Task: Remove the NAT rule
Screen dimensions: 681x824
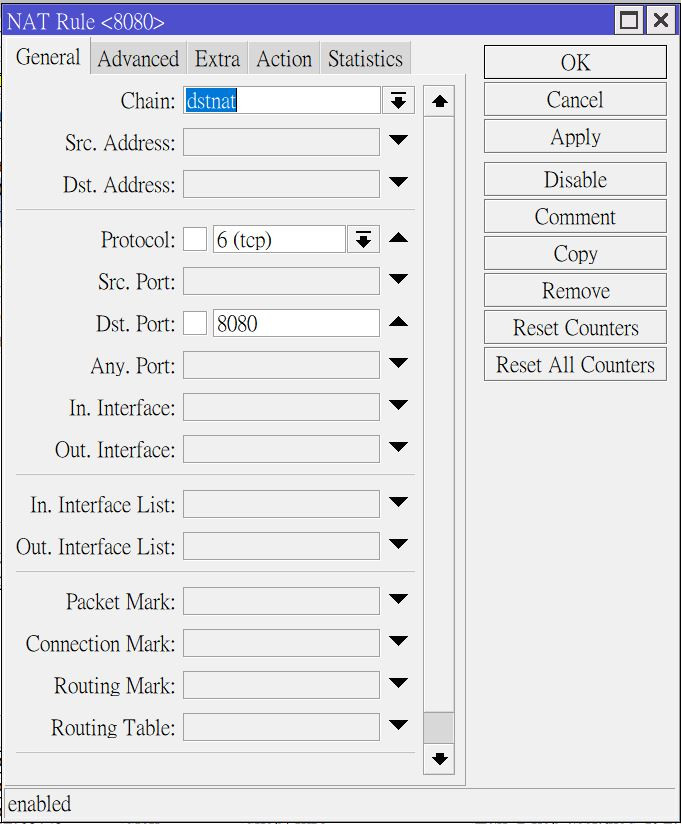Action: click(x=575, y=290)
